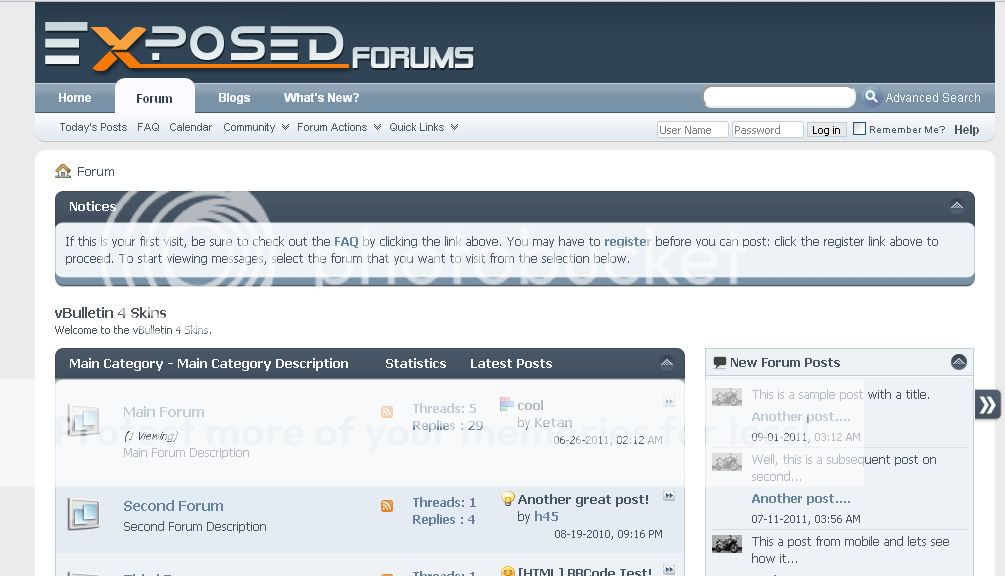The image size is (1005, 576).
Task: Click the home icon beside Forum breadcrumb
Action: click(x=63, y=171)
